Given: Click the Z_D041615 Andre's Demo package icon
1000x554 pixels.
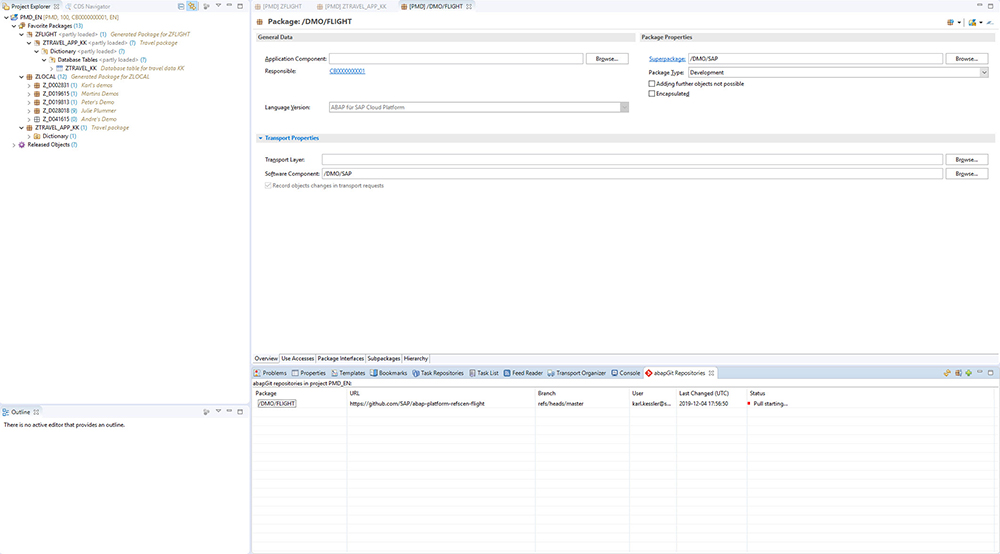Looking at the screenshot, I should [x=37, y=119].
